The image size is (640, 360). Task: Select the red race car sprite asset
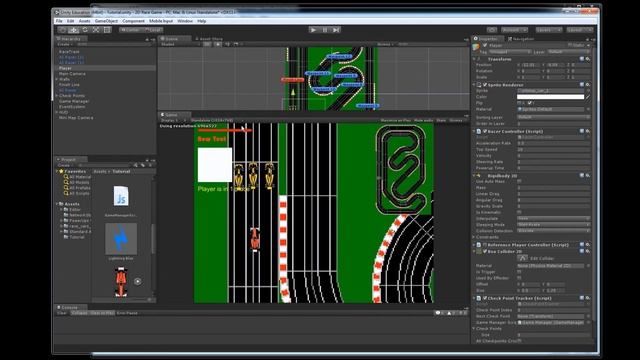(x=121, y=282)
